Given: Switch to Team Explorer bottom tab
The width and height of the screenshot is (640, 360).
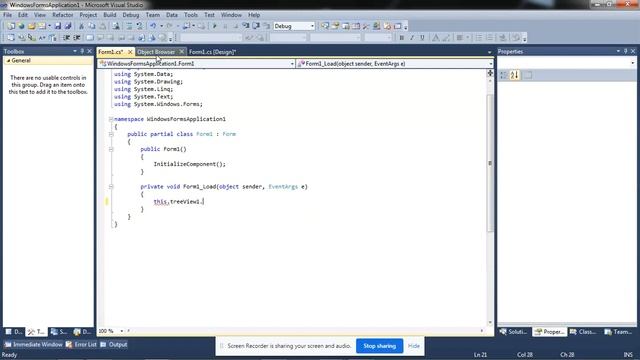Looking at the screenshot, I should [618, 332].
